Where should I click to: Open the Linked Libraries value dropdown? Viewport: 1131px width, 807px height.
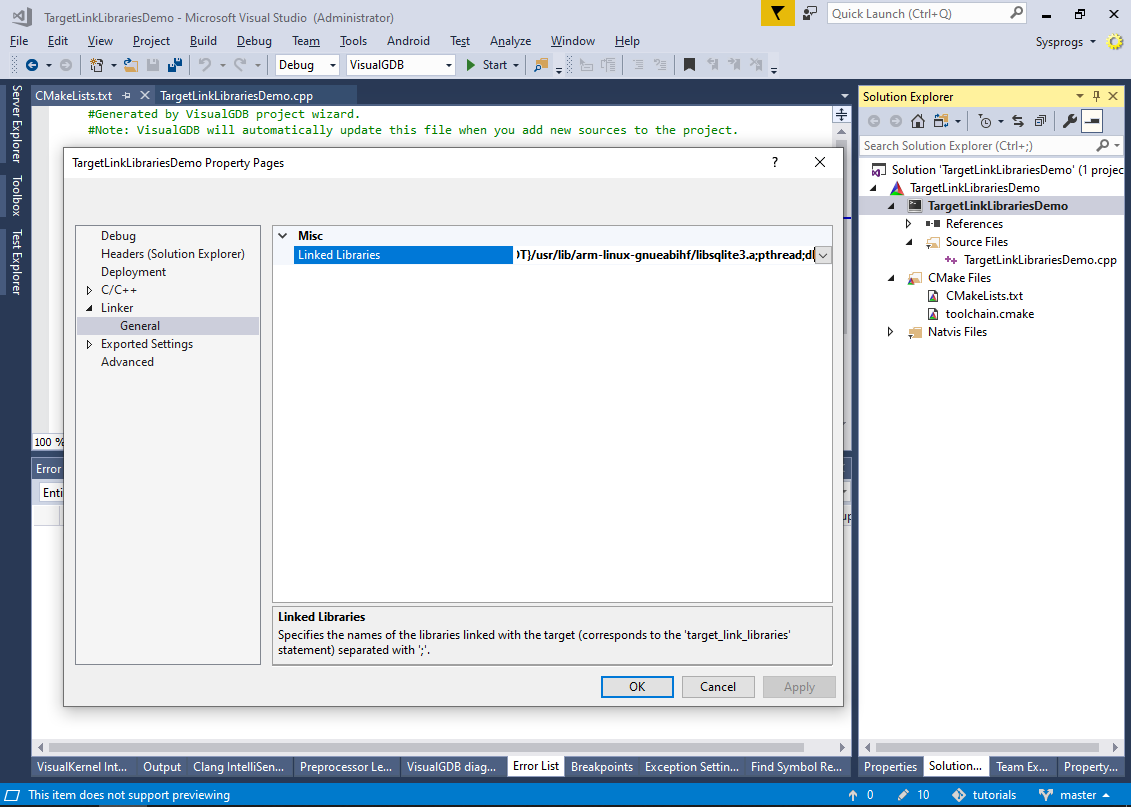(x=823, y=255)
